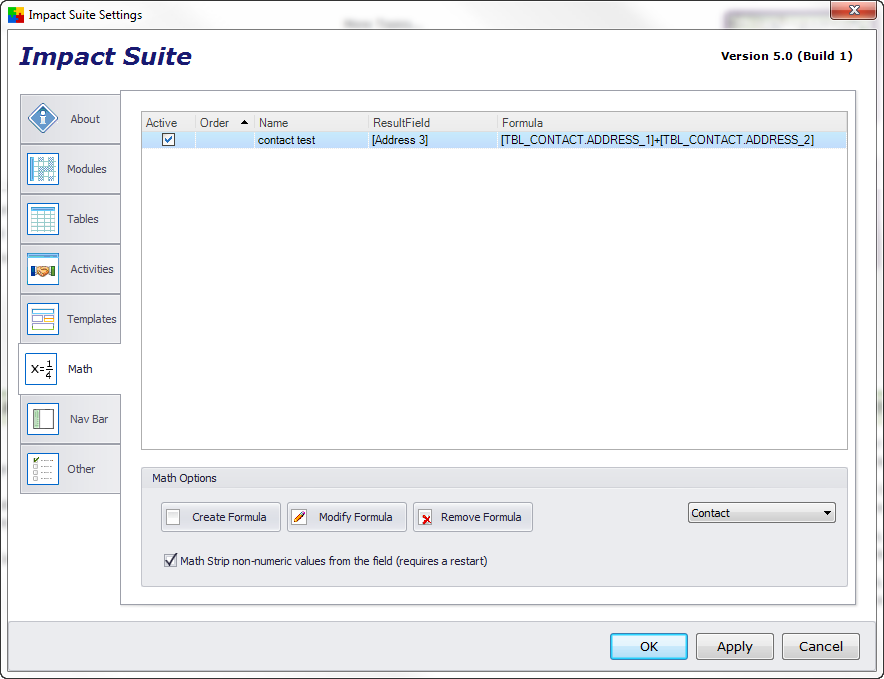
Task: Confirm settings with OK
Action: pos(648,646)
